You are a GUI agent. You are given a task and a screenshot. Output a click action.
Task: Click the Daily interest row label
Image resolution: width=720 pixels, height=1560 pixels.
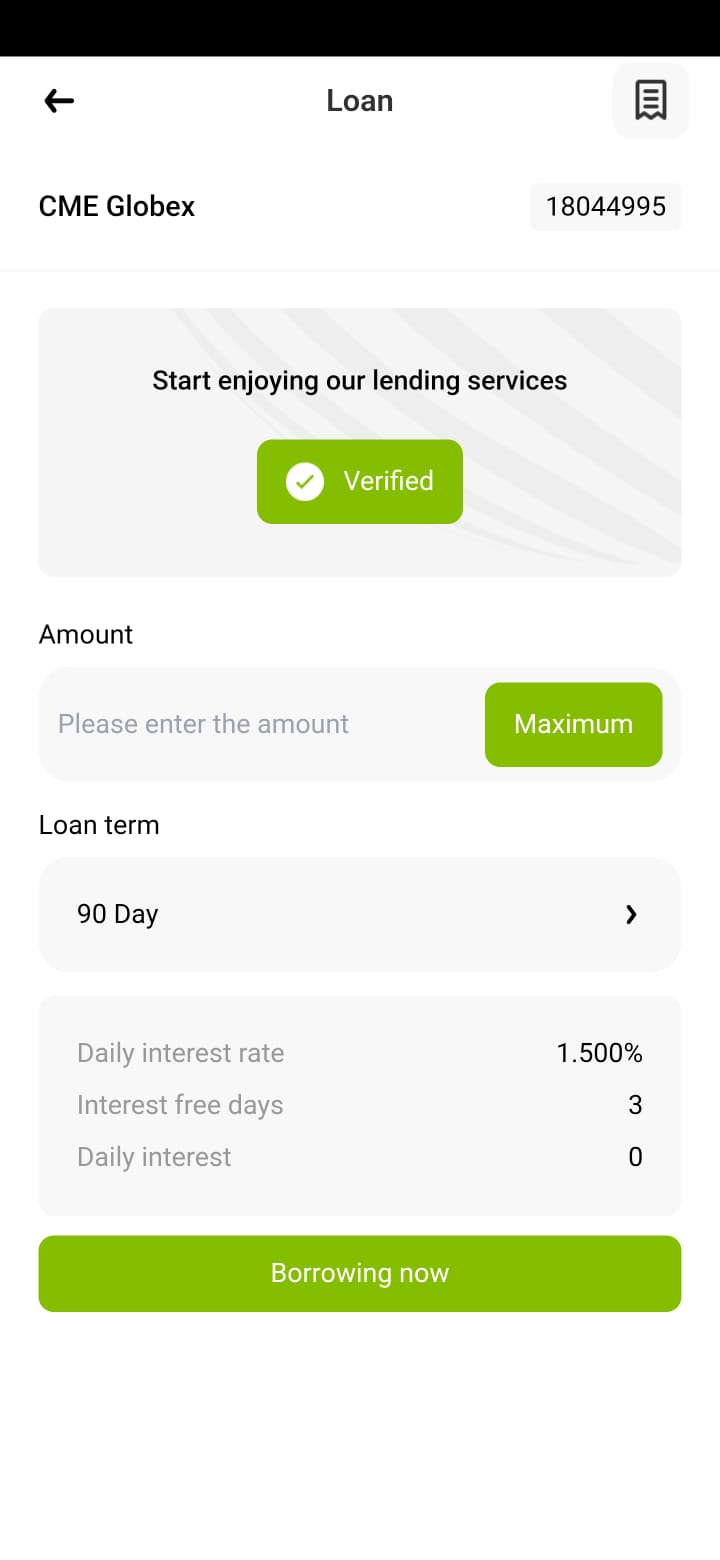coord(154,1157)
